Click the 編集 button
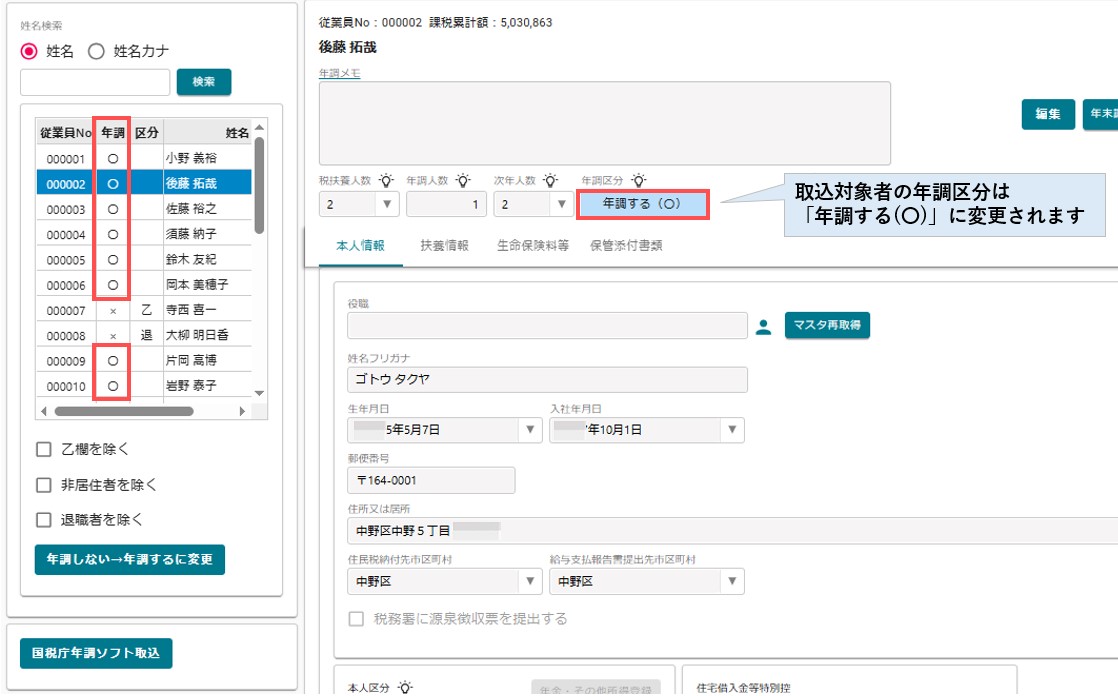Viewport: 1118px width, 696px height. point(1048,114)
